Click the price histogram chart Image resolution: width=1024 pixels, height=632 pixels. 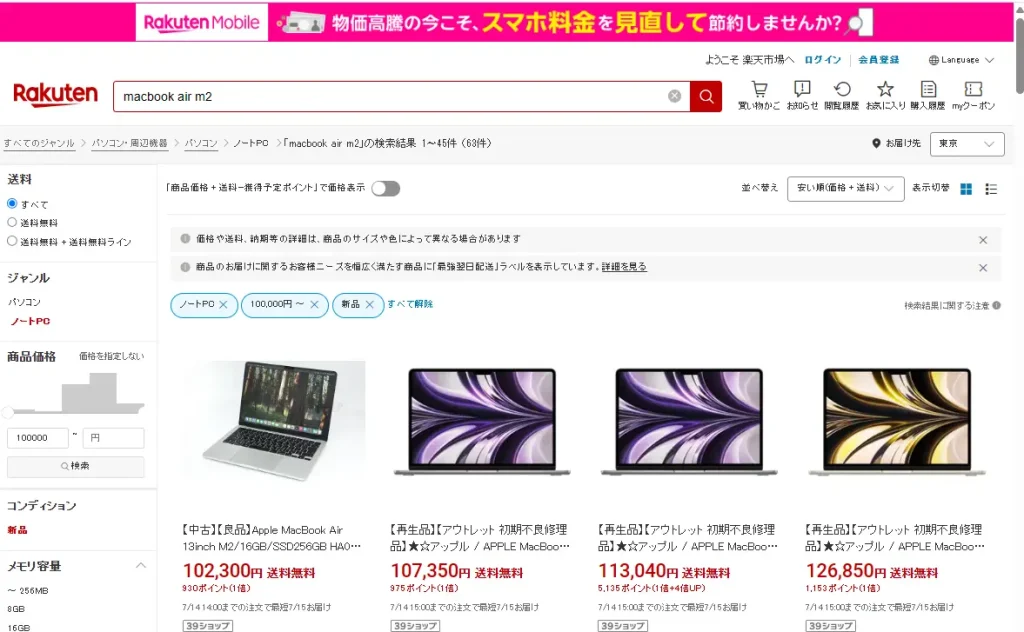77,392
